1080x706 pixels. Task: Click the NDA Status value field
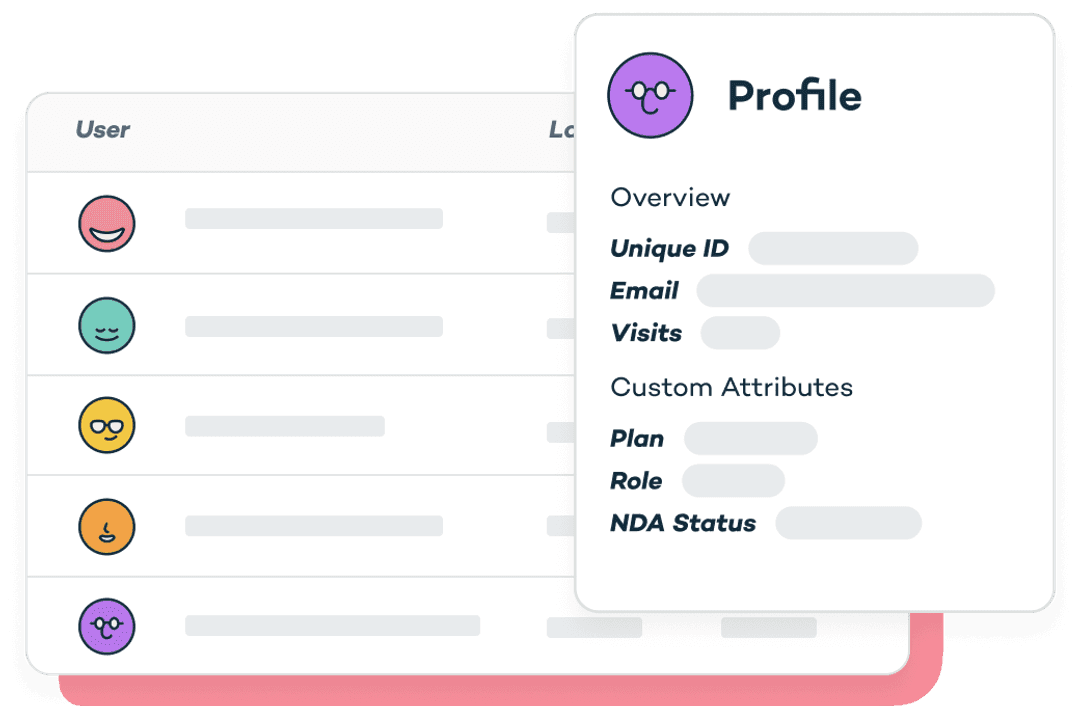click(x=849, y=523)
